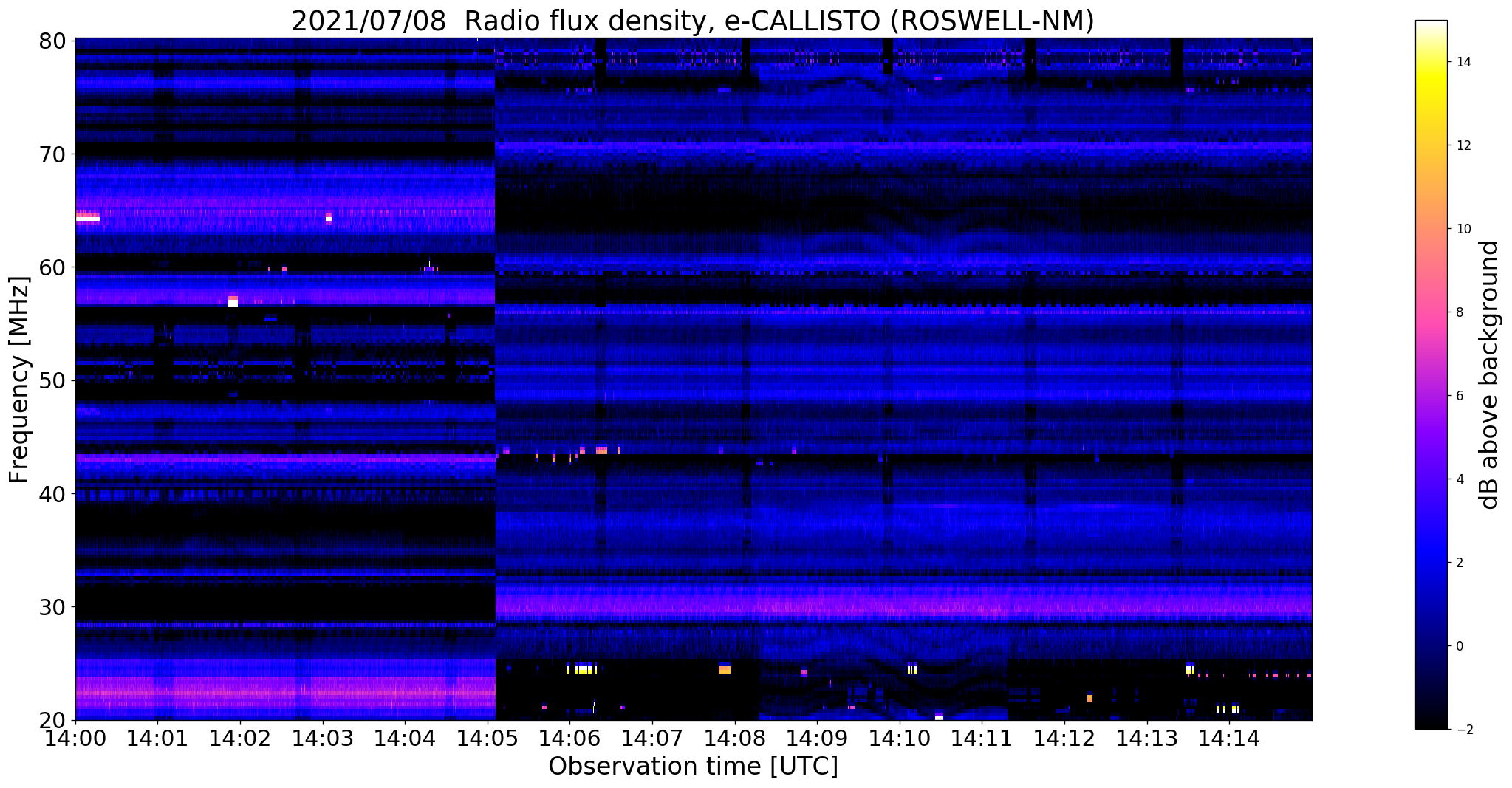Click the 70 MHz frequency tick label
Screen dimensions: 1512x788
pos(52,154)
